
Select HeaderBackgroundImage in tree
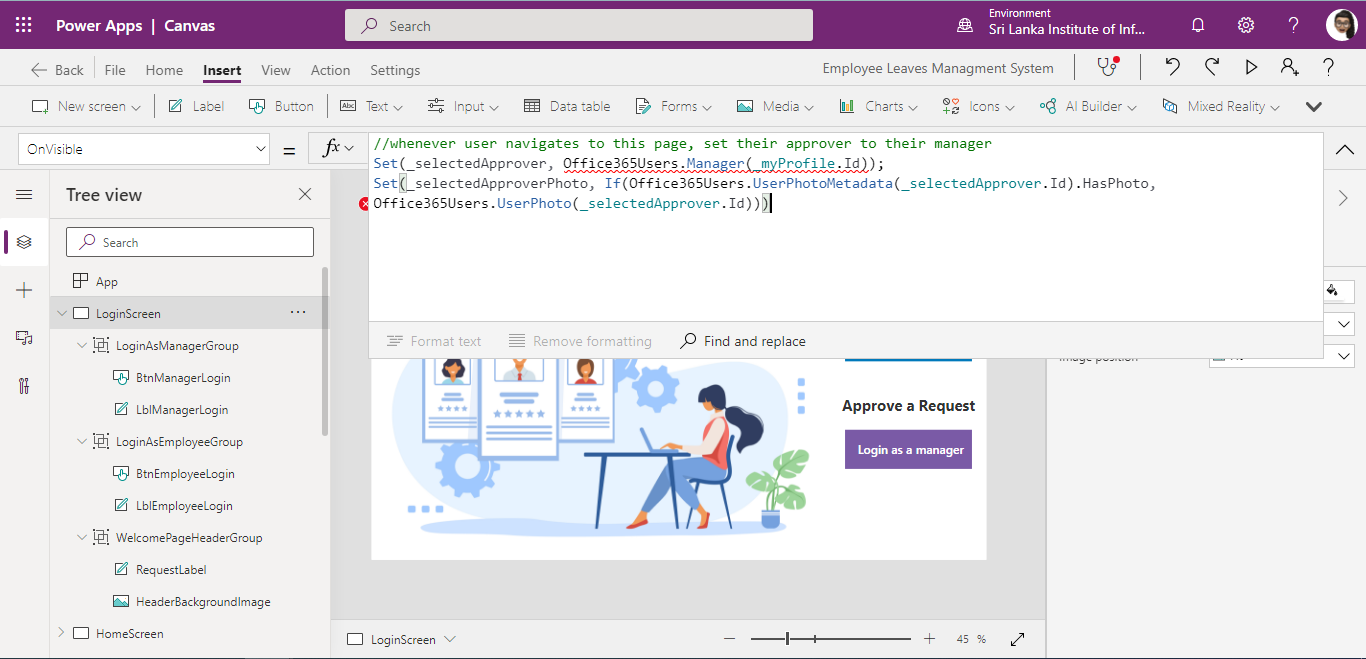click(x=203, y=601)
